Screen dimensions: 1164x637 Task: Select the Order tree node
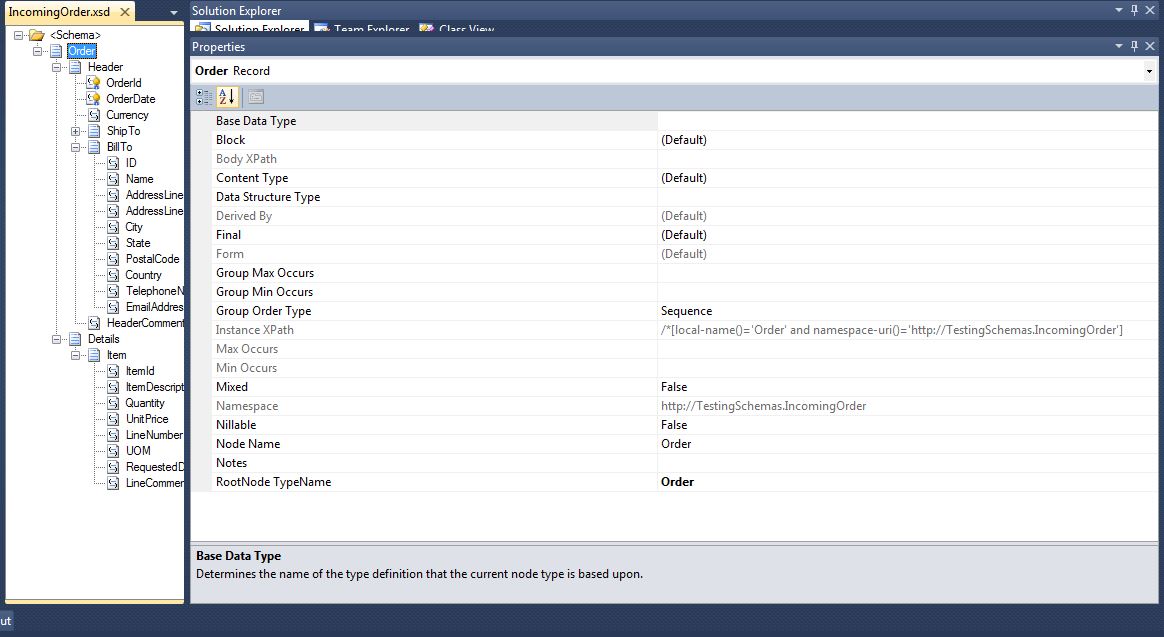(82, 51)
